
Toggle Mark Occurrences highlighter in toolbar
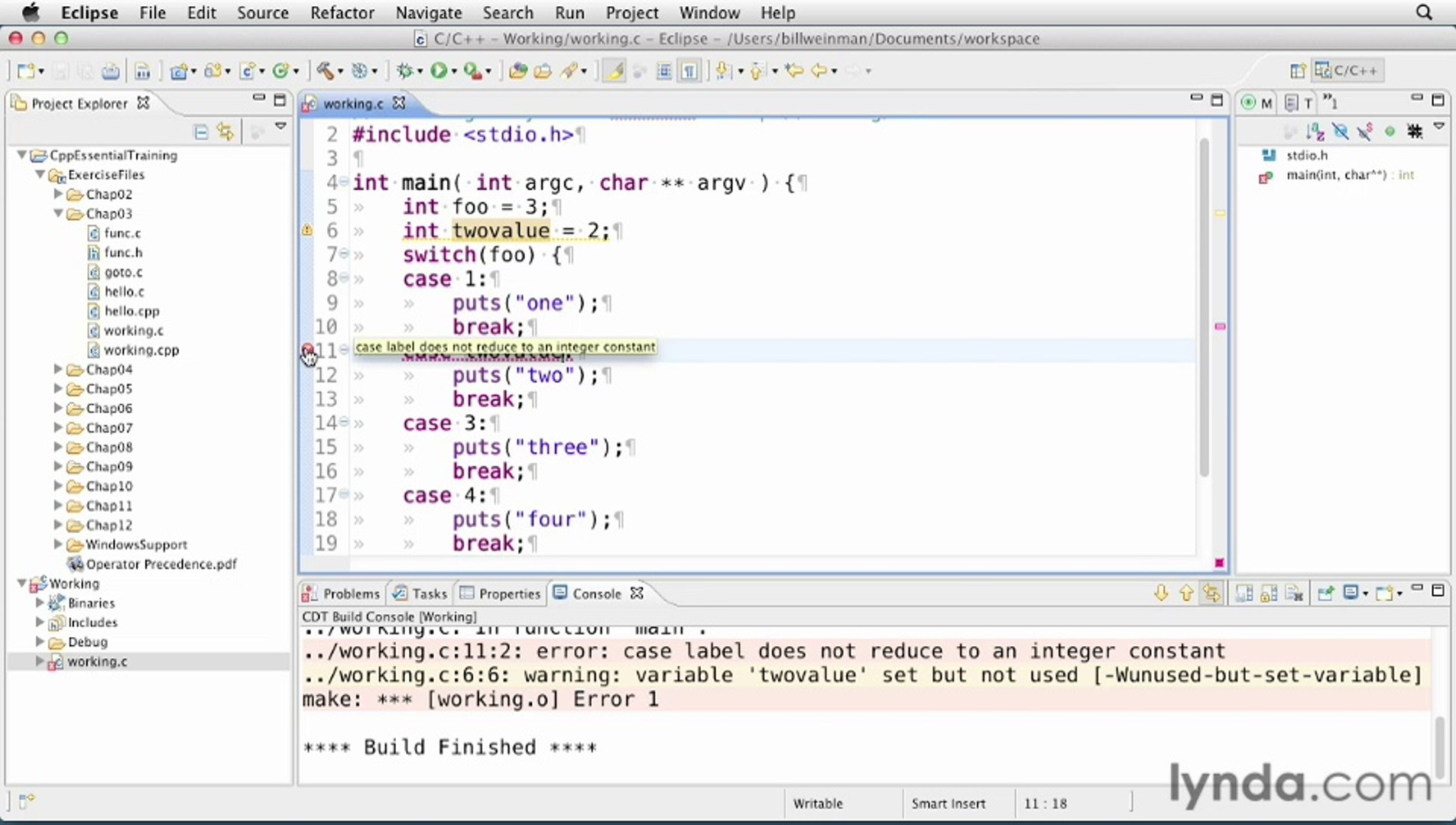tap(614, 71)
